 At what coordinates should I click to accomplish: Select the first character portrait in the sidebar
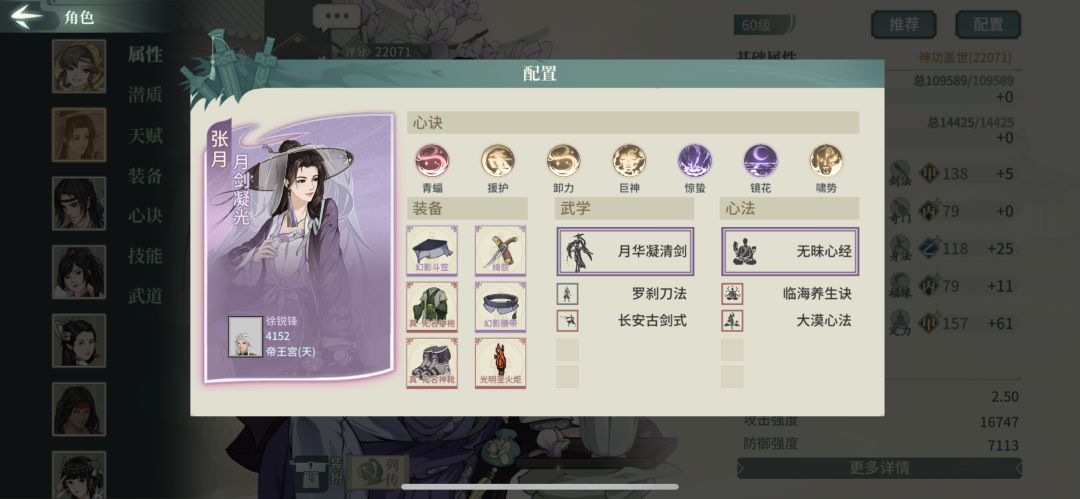[x=79, y=66]
